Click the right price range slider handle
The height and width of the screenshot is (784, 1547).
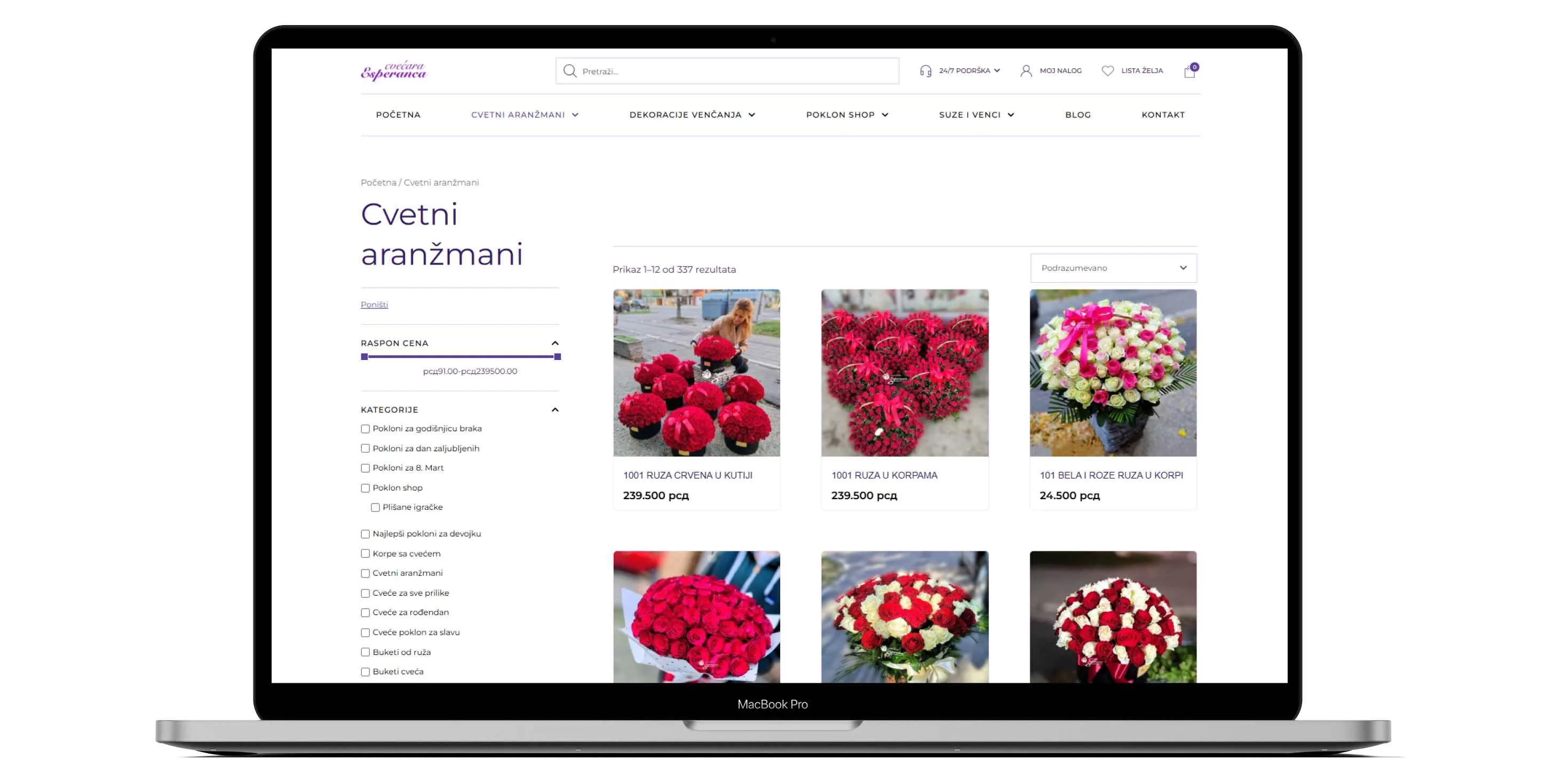click(x=557, y=357)
